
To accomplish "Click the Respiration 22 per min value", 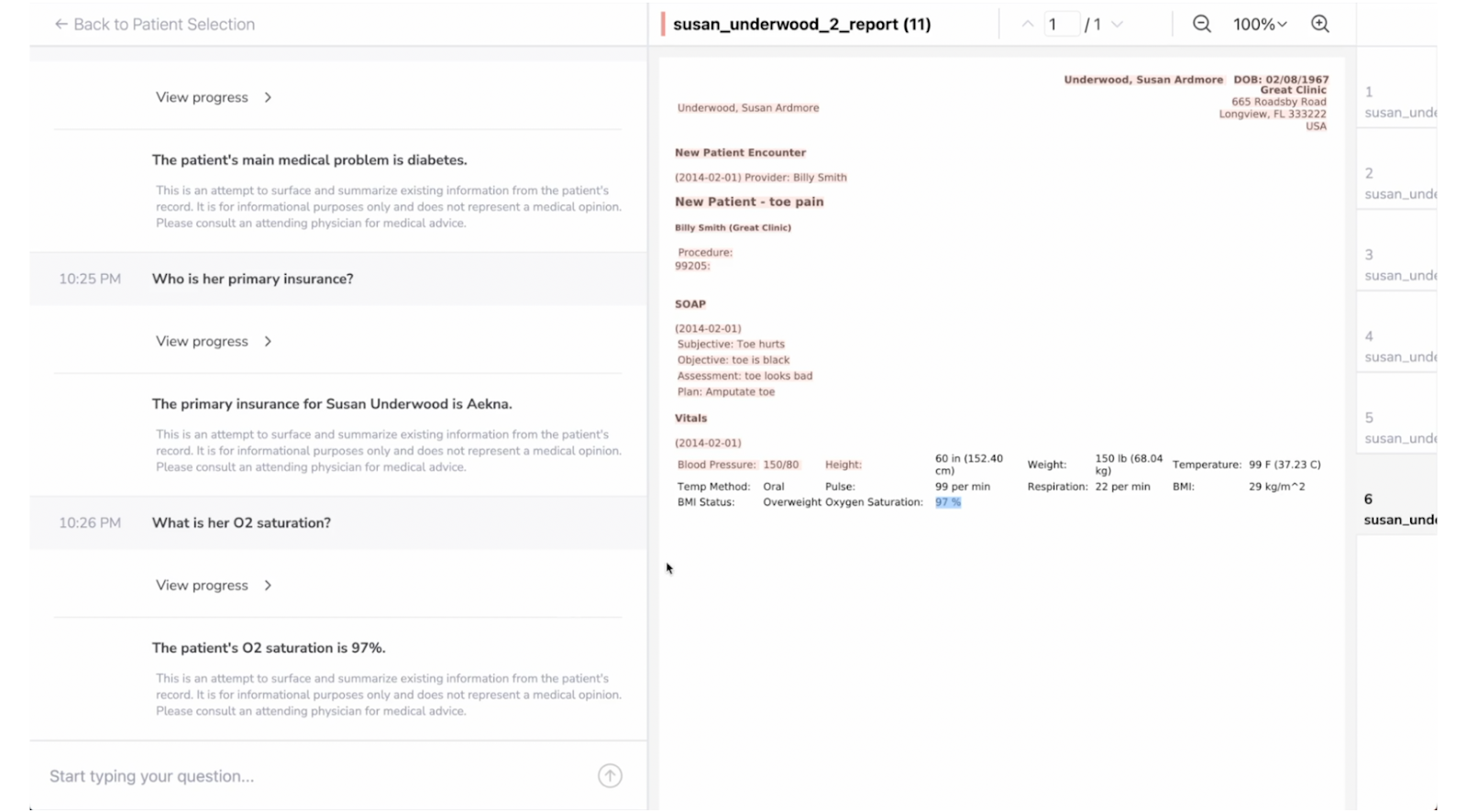I will [1122, 487].
